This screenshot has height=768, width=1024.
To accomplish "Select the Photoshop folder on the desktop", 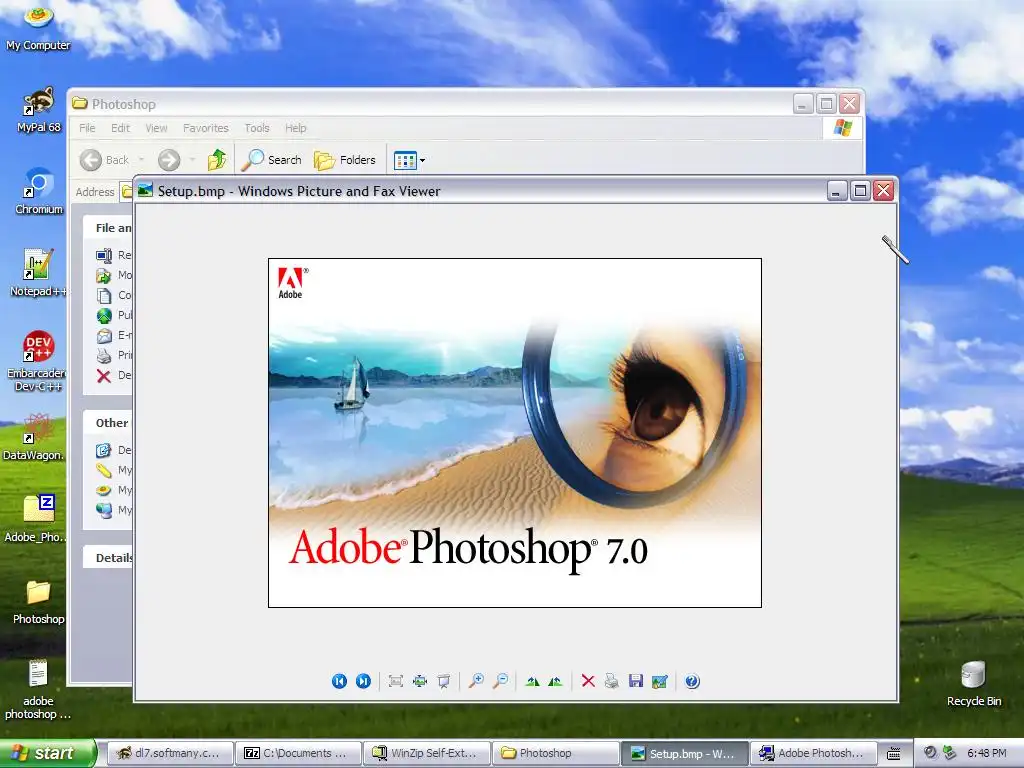I will coord(39,601).
